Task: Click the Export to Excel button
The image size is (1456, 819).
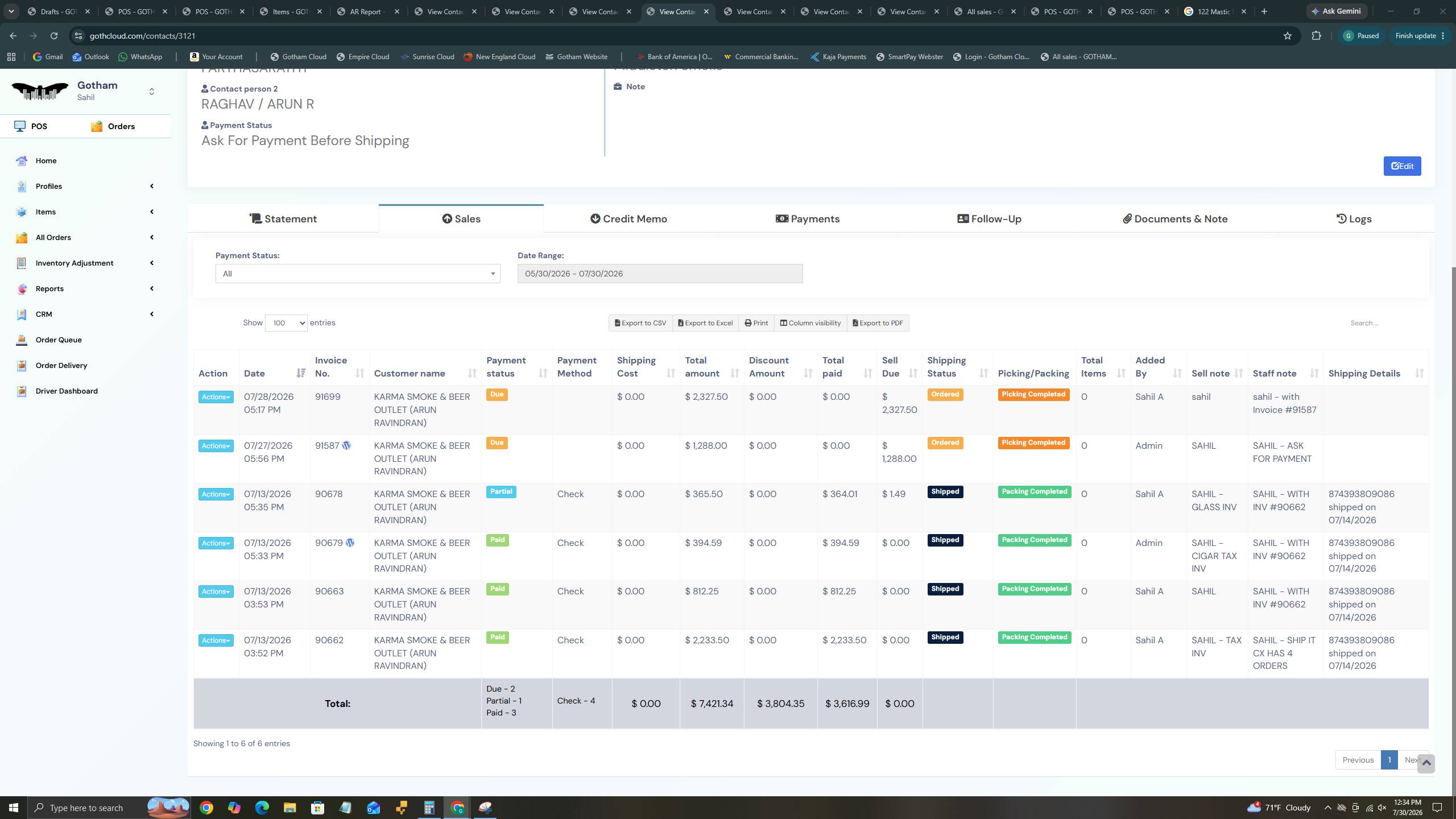Action: coord(705,323)
